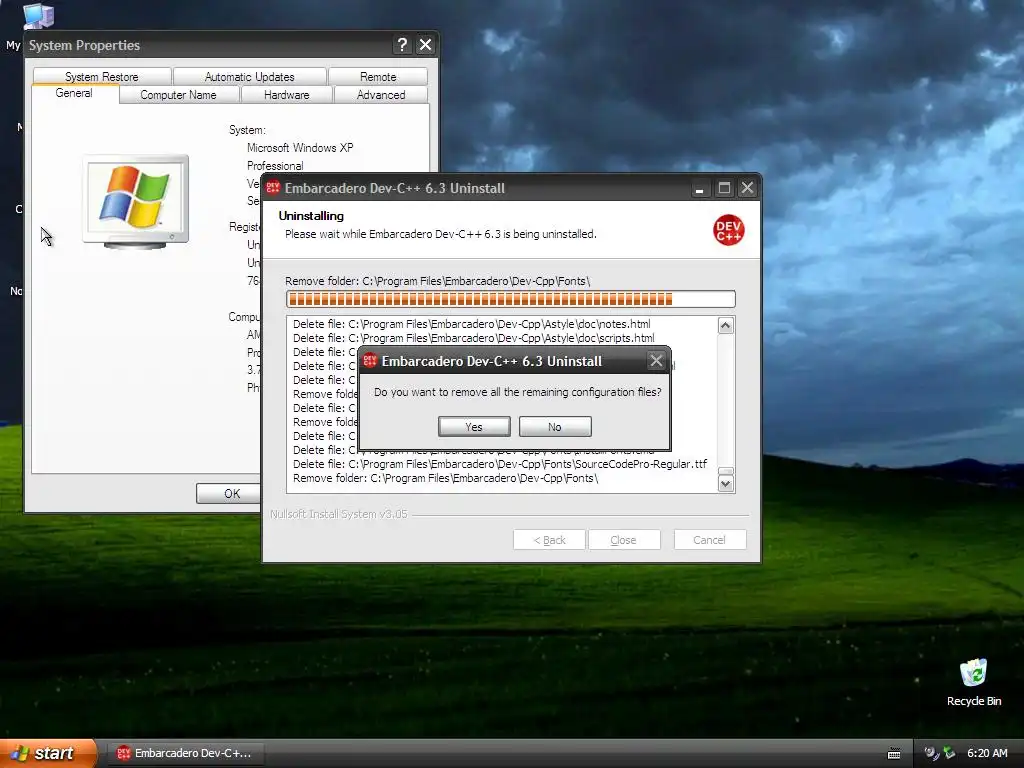Select the last Remove folder Fonts log line
The width and height of the screenshot is (1024, 768).
click(445, 478)
